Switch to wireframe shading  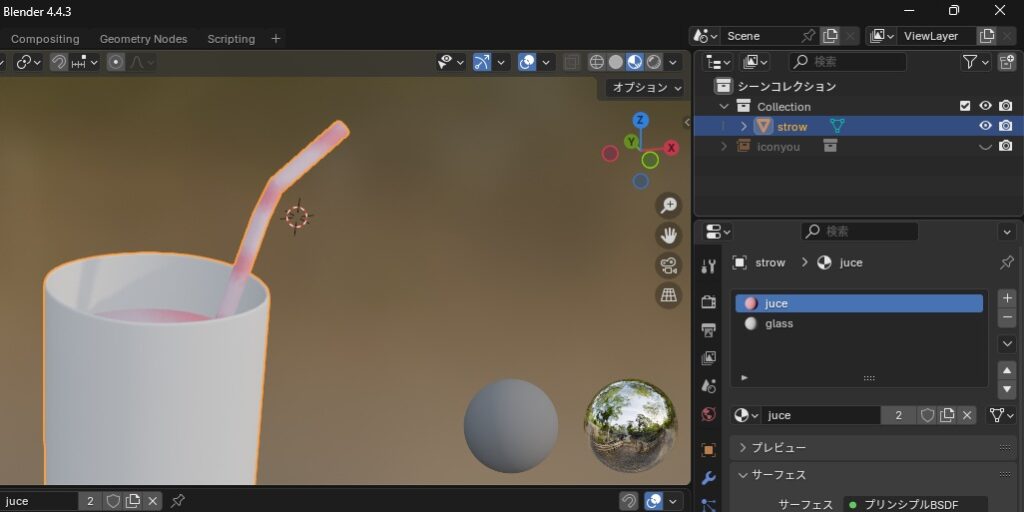[x=597, y=62]
